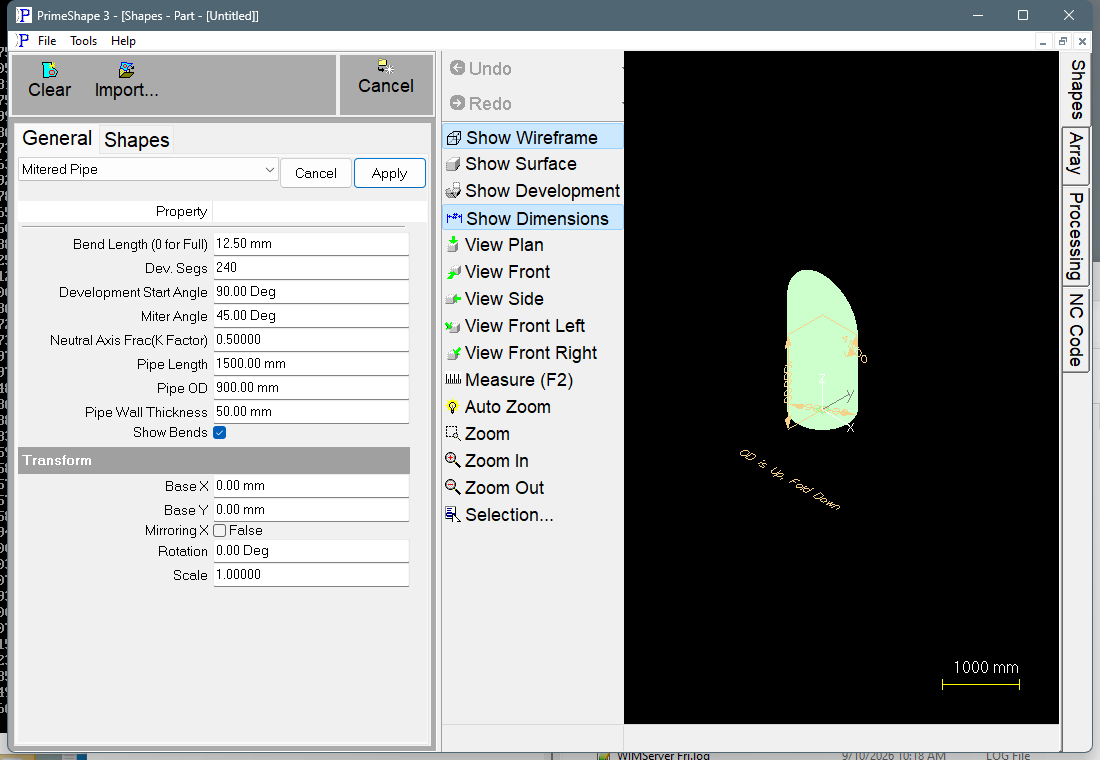1100x760 pixels.
Task: Click the 'OD is Up, Fold Down' annotation
Action: tap(789, 479)
